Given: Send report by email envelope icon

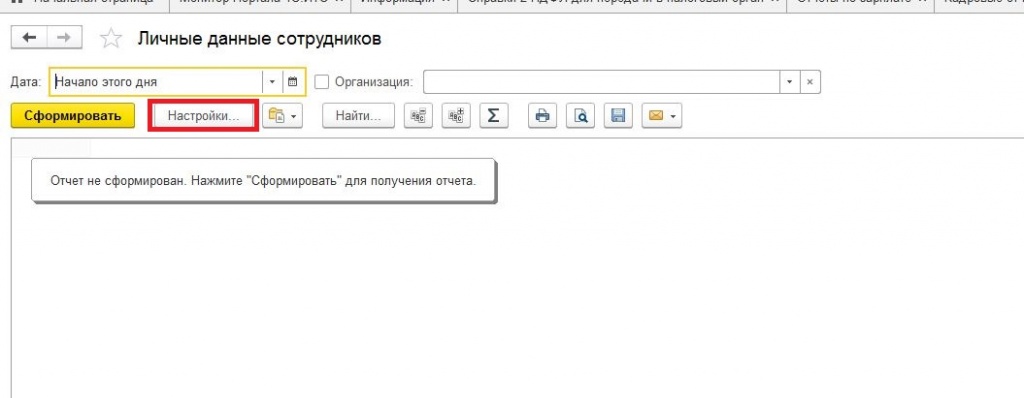Looking at the screenshot, I should point(662,116).
